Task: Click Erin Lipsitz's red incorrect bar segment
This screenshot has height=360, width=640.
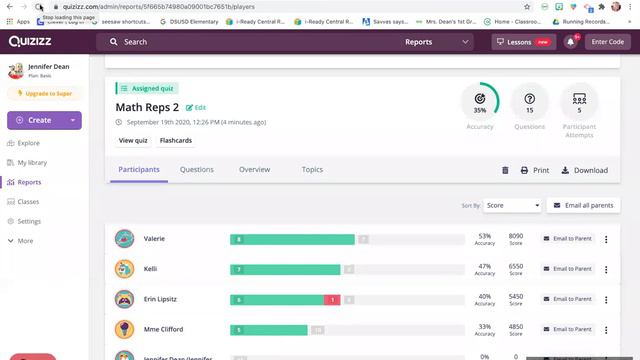Action: tap(332, 300)
